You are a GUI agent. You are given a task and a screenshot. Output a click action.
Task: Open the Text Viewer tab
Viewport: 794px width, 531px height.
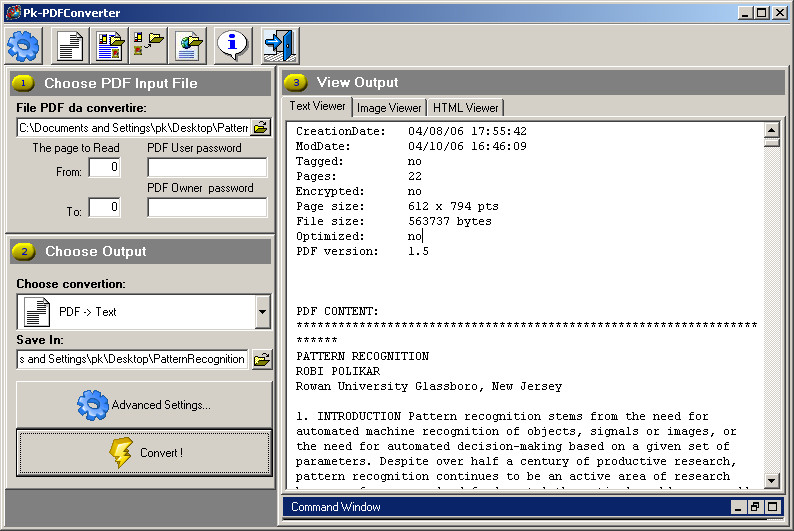(x=317, y=106)
